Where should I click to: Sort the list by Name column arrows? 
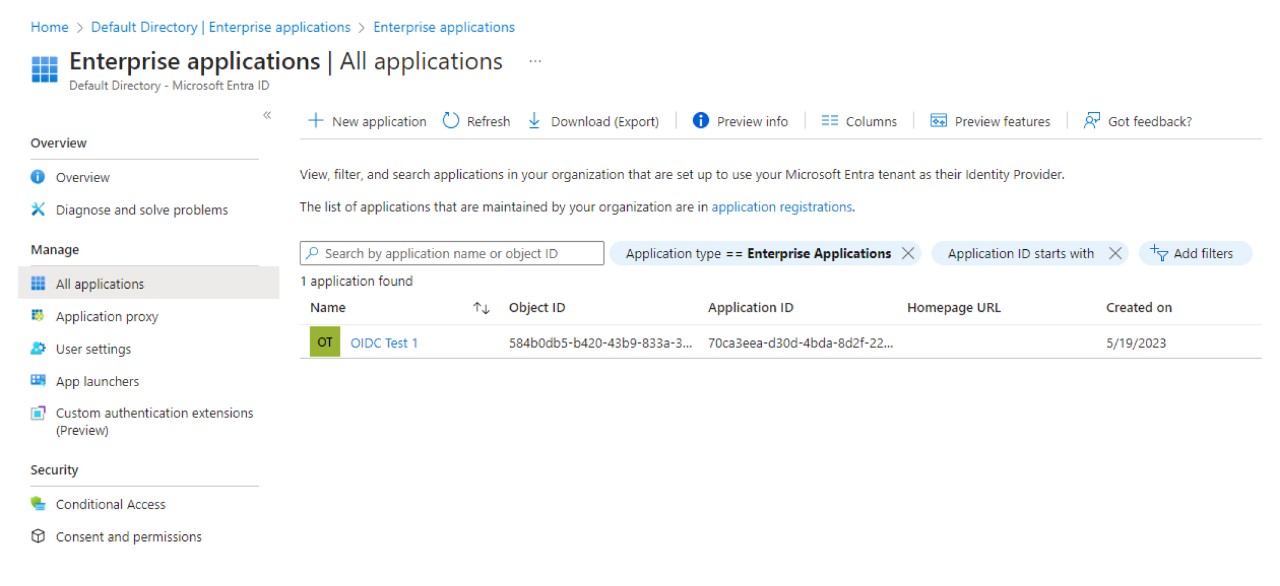click(481, 308)
